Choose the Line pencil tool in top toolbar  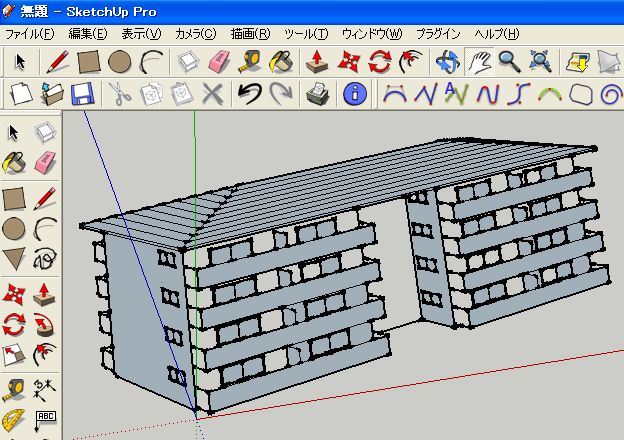point(58,62)
